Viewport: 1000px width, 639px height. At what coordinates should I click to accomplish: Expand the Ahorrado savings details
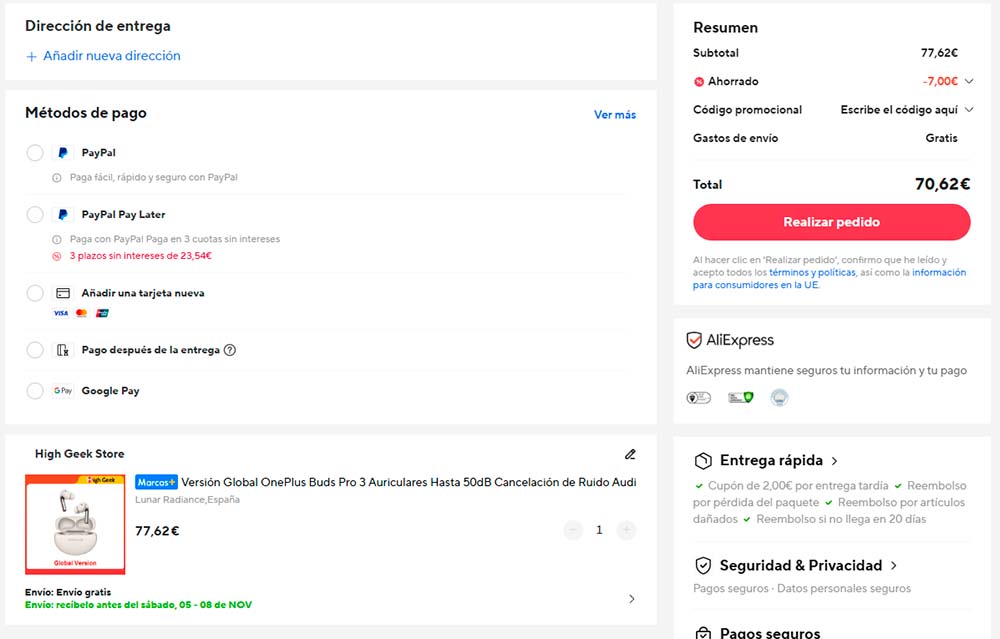[968, 82]
